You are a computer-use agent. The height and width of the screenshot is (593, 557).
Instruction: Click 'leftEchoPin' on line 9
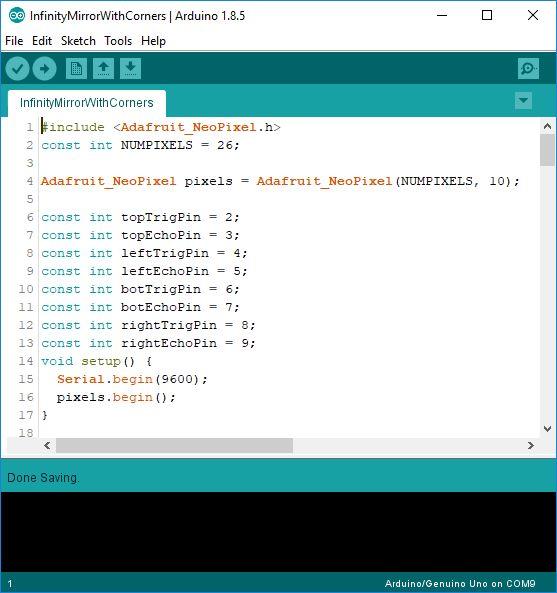pyautogui.click(x=165, y=271)
